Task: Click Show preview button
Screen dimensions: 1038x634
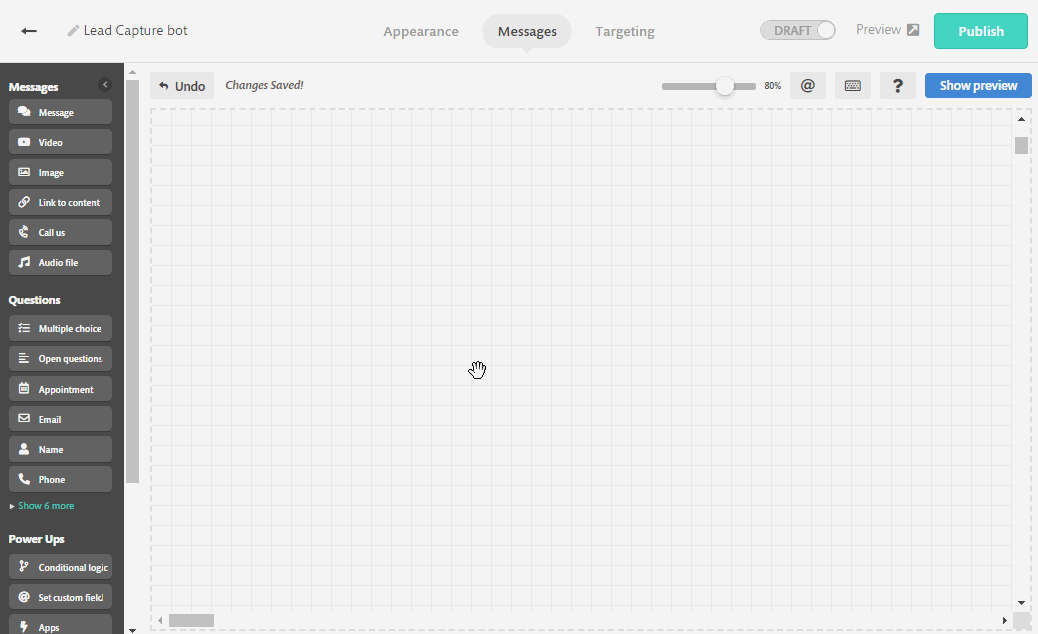Action: point(978,85)
